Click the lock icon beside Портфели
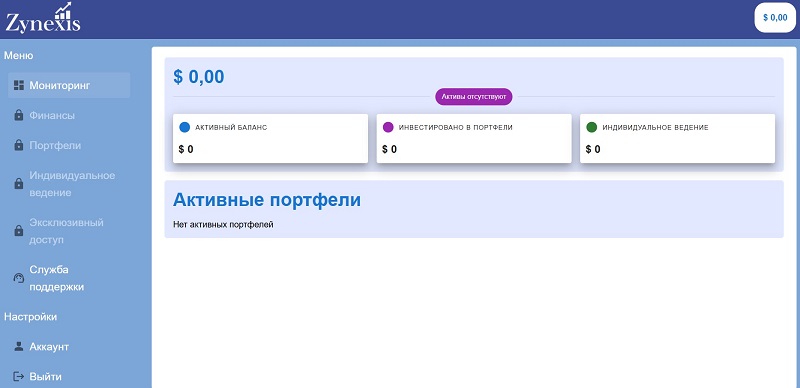This screenshot has height=388, width=800. pyautogui.click(x=19, y=146)
